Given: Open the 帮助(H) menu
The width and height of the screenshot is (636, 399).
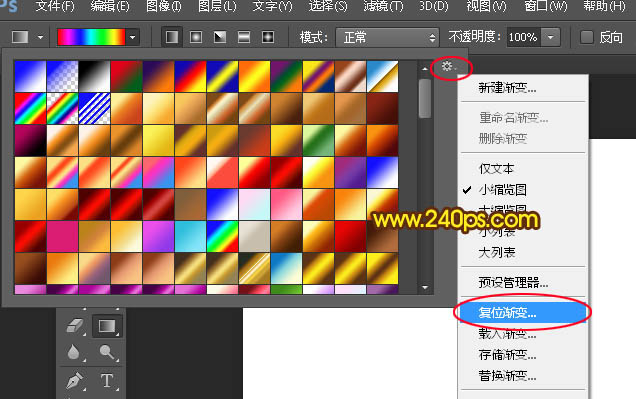Looking at the screenshot, I should click(x=604, y=6).
